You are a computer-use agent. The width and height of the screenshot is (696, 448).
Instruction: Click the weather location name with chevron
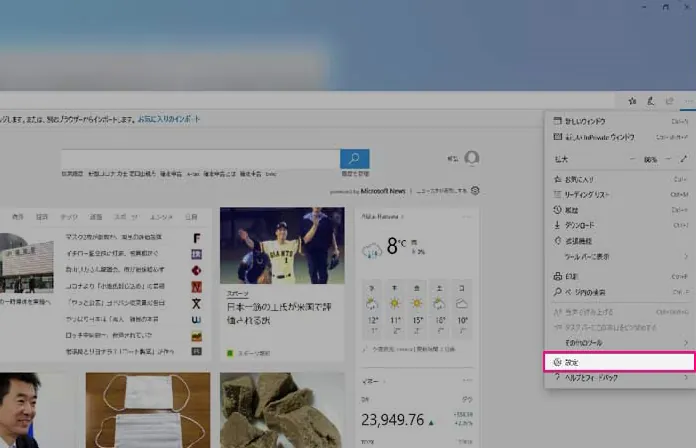point(383,217)
